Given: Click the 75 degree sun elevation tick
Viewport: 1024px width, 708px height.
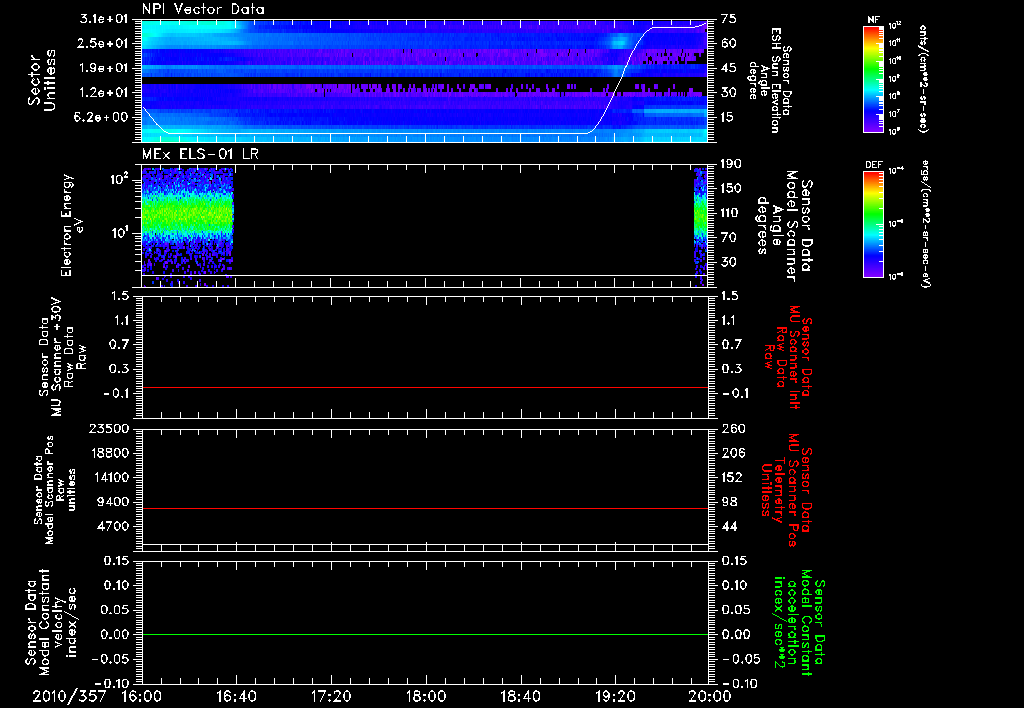Looking at the screenshot, I should click(729, 19).
